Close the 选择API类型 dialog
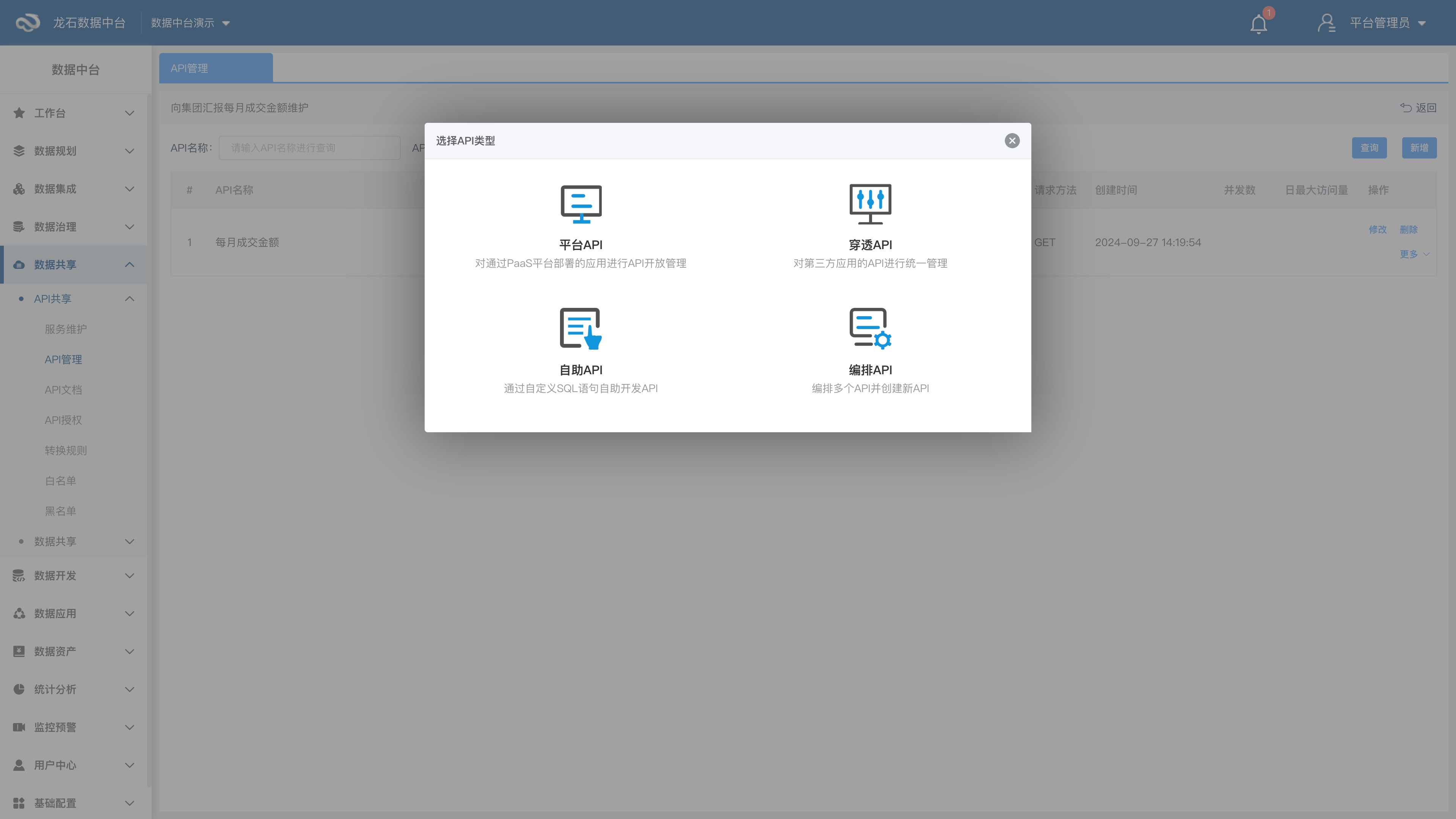This screenshot has height=819, width=1456. coord(1012,141)
